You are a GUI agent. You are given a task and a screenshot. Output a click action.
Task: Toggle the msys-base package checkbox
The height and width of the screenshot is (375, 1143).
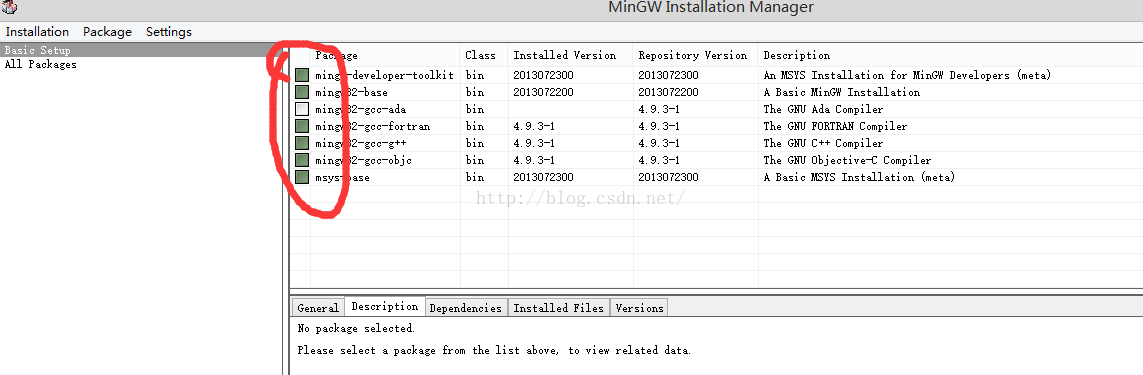(302, 177)
